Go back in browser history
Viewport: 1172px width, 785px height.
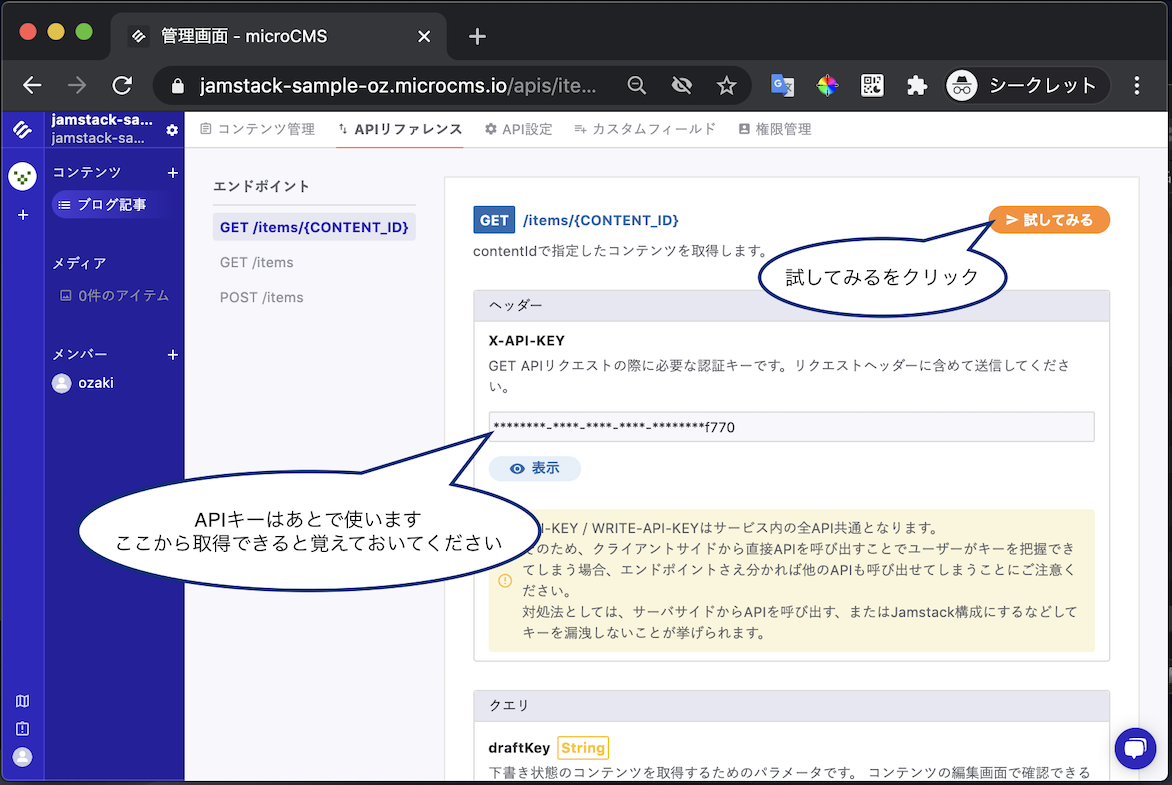click(x=32, y=85)
